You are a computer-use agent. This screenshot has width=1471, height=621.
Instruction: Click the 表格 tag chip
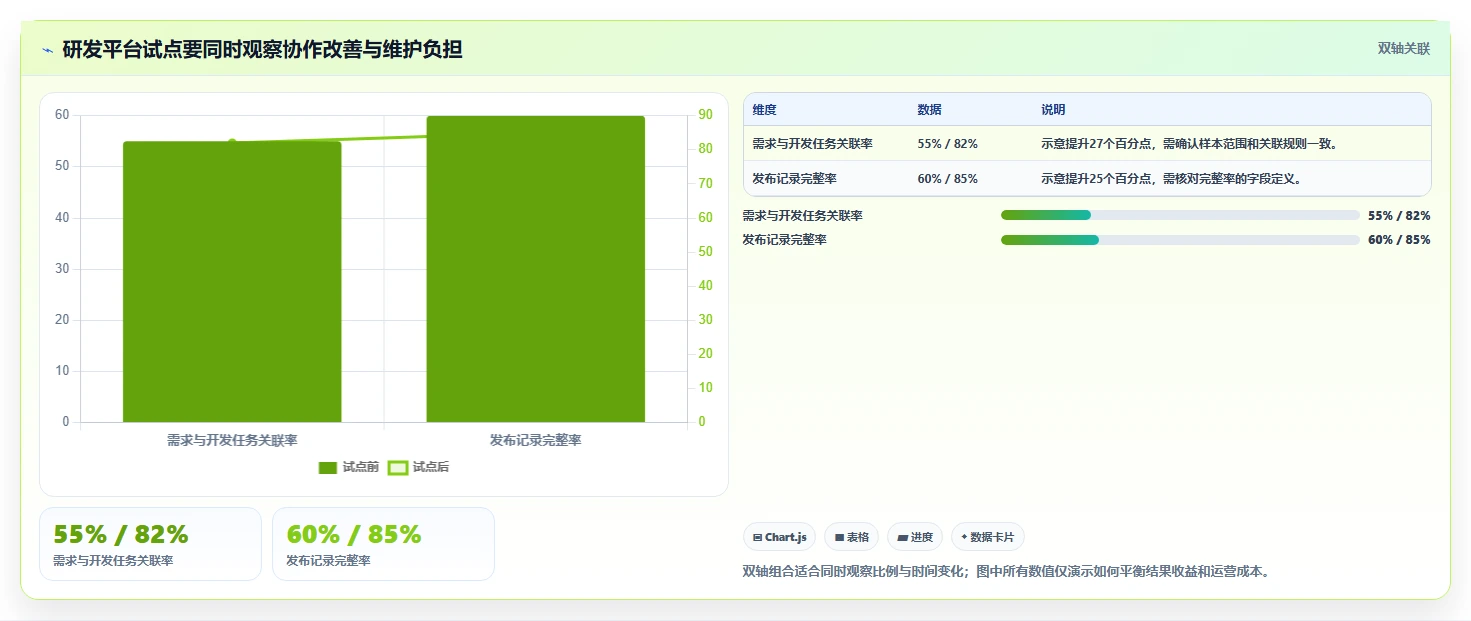pyautogui.click(x=852, y=537)
